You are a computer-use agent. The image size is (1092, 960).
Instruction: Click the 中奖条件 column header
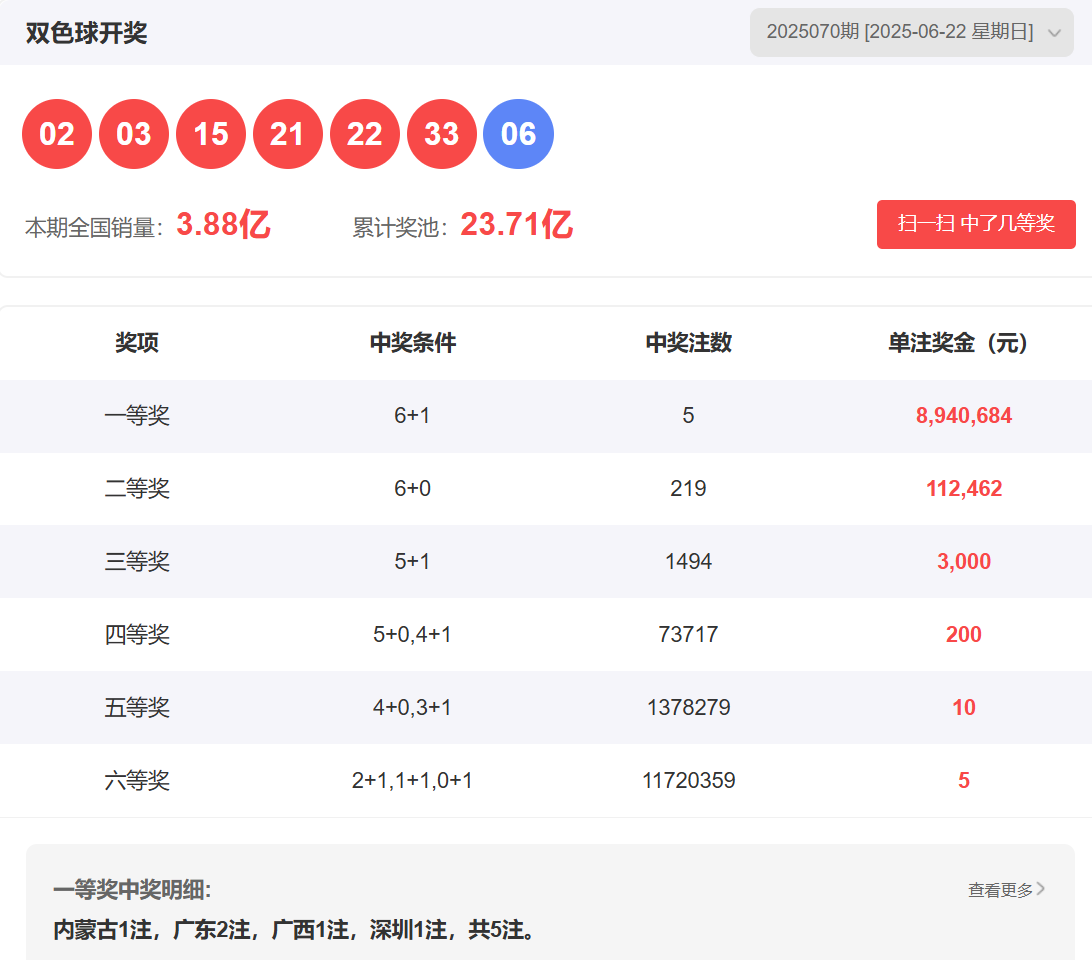point(412,343)
